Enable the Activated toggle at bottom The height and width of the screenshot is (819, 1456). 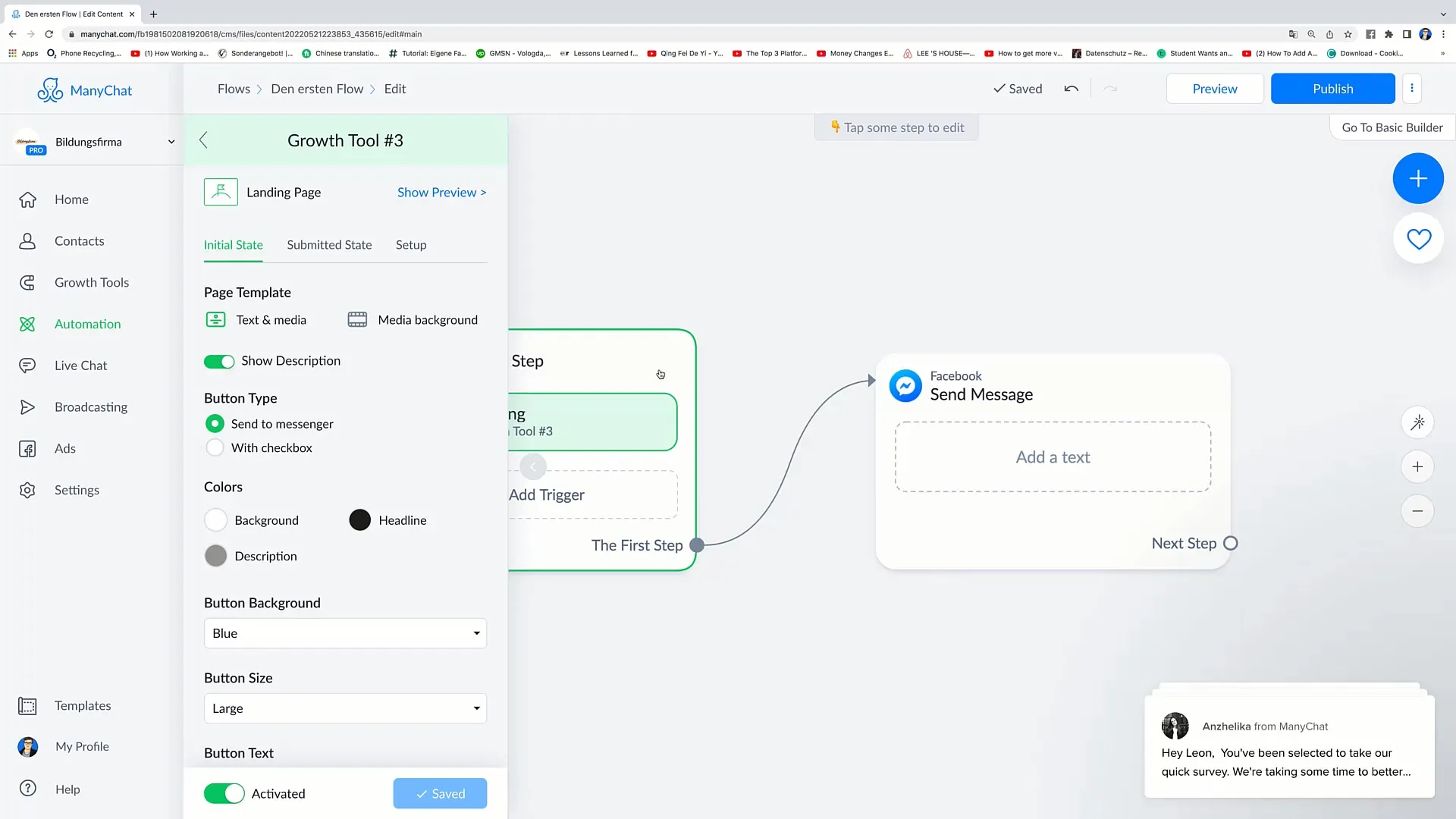pyautogui.click(x=224, y=793)
